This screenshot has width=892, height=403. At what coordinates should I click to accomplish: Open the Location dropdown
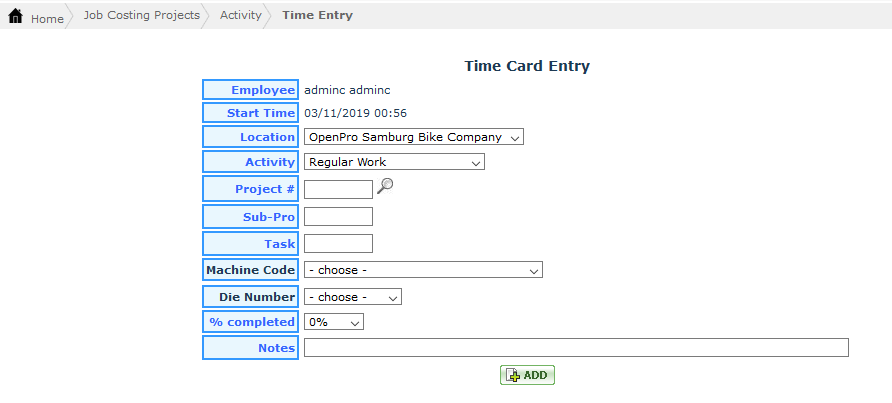pos(413,137)
